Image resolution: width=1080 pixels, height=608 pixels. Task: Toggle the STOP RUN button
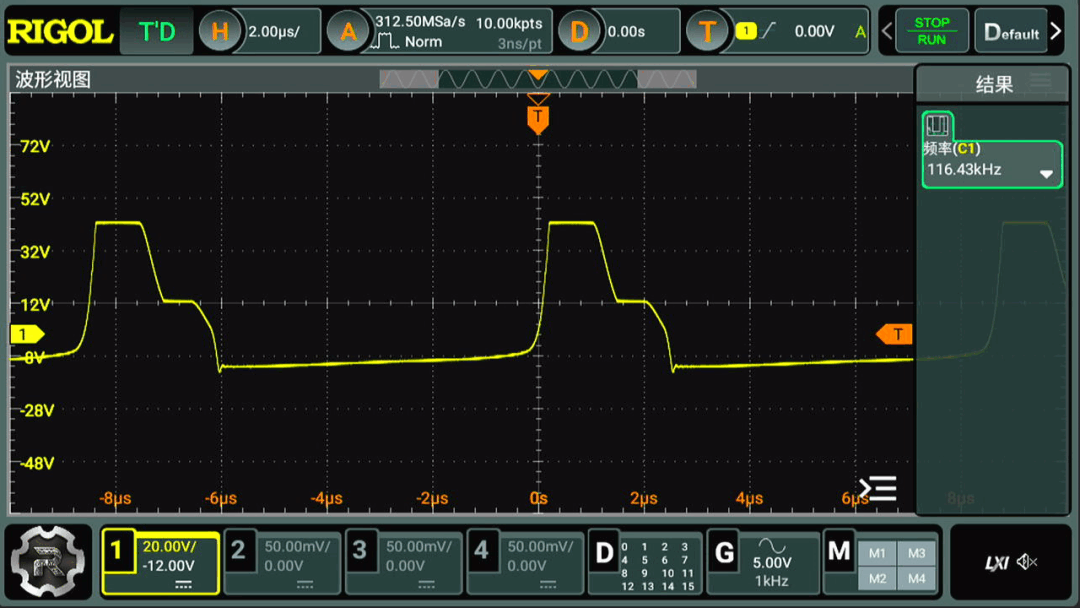[931, 31]
